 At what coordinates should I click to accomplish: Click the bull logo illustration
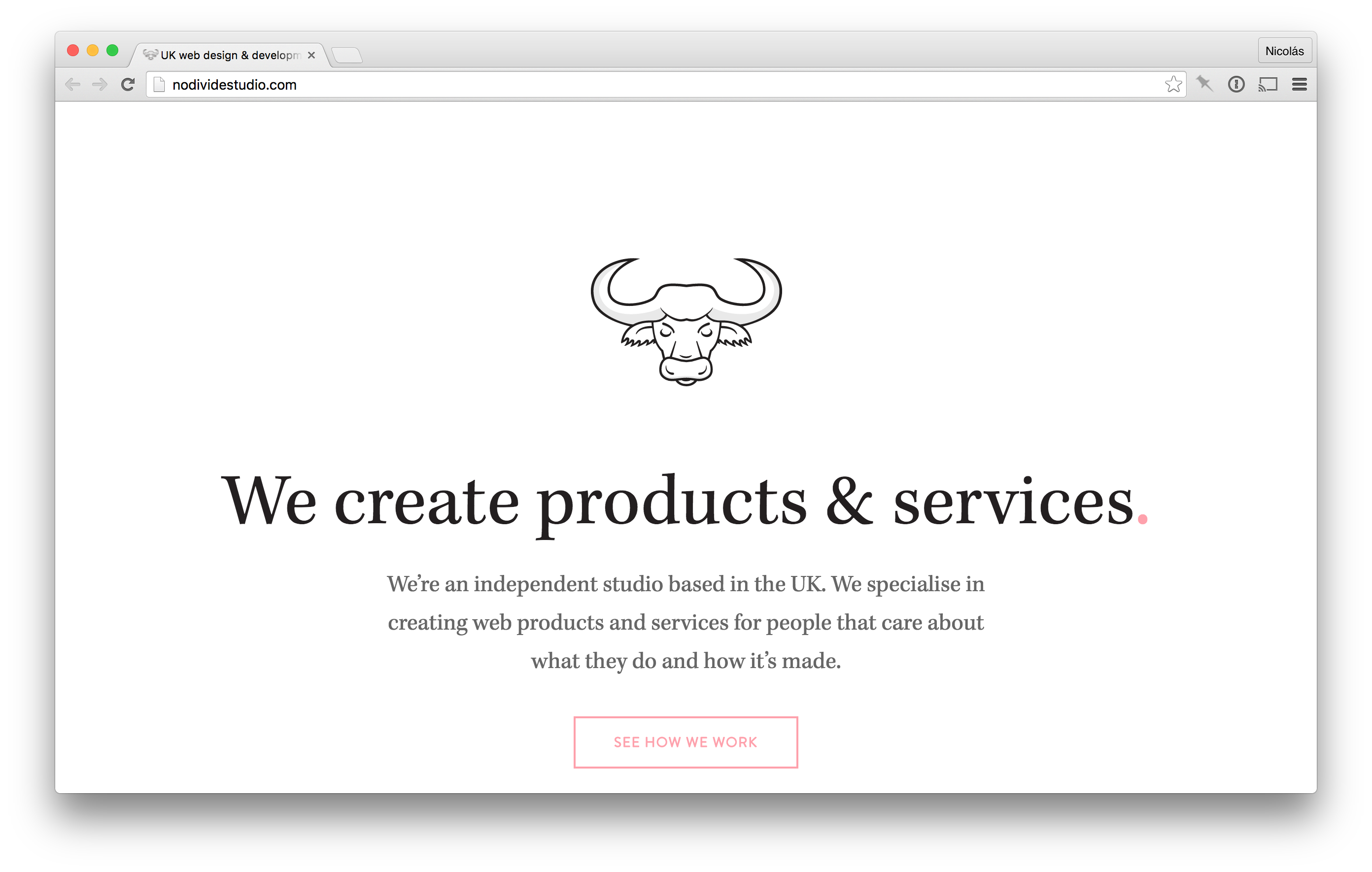tap(686, 322)
